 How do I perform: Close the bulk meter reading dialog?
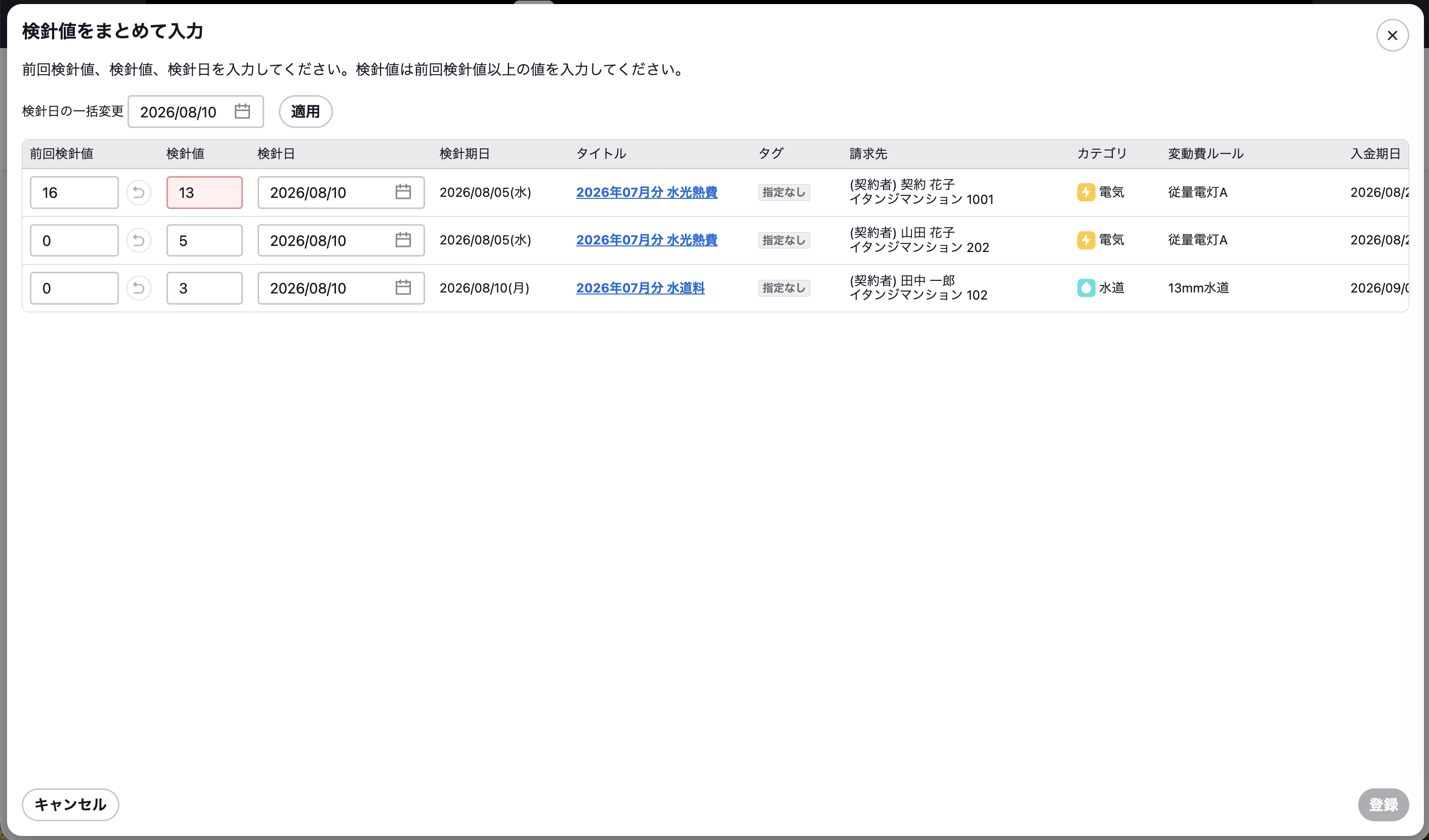(x=1392, y=35)
